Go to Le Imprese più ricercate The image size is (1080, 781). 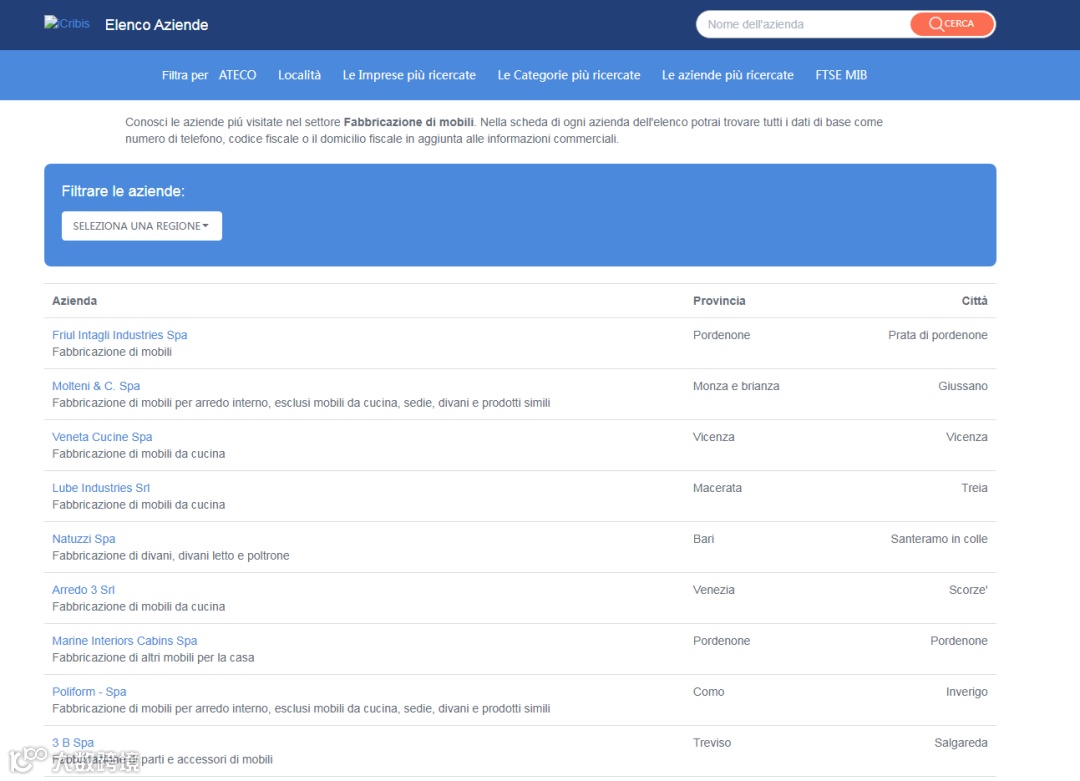pyautogui.click(x=409, y=75)
